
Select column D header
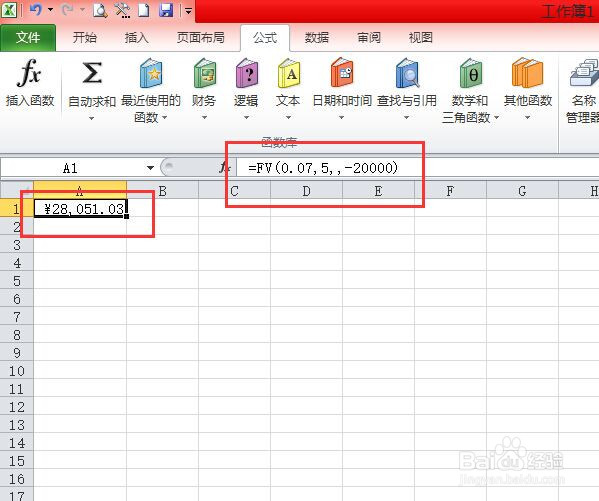pos(306,190)
